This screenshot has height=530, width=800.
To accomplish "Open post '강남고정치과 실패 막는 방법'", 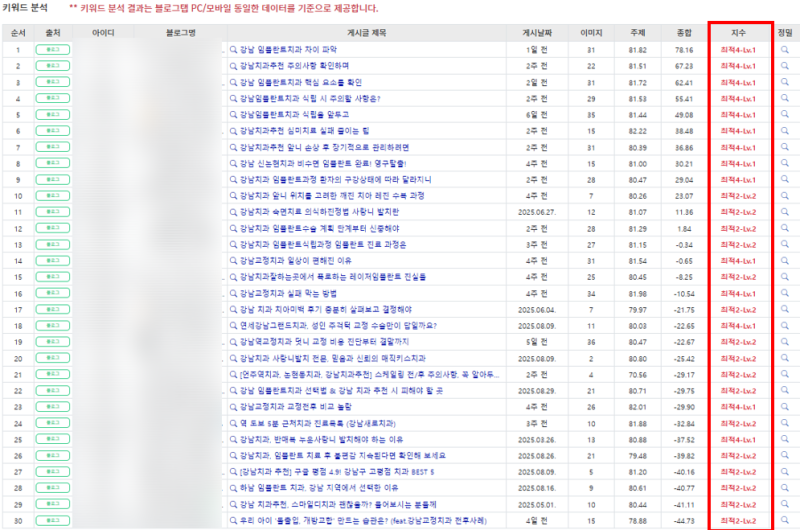I will coord(288,293).
